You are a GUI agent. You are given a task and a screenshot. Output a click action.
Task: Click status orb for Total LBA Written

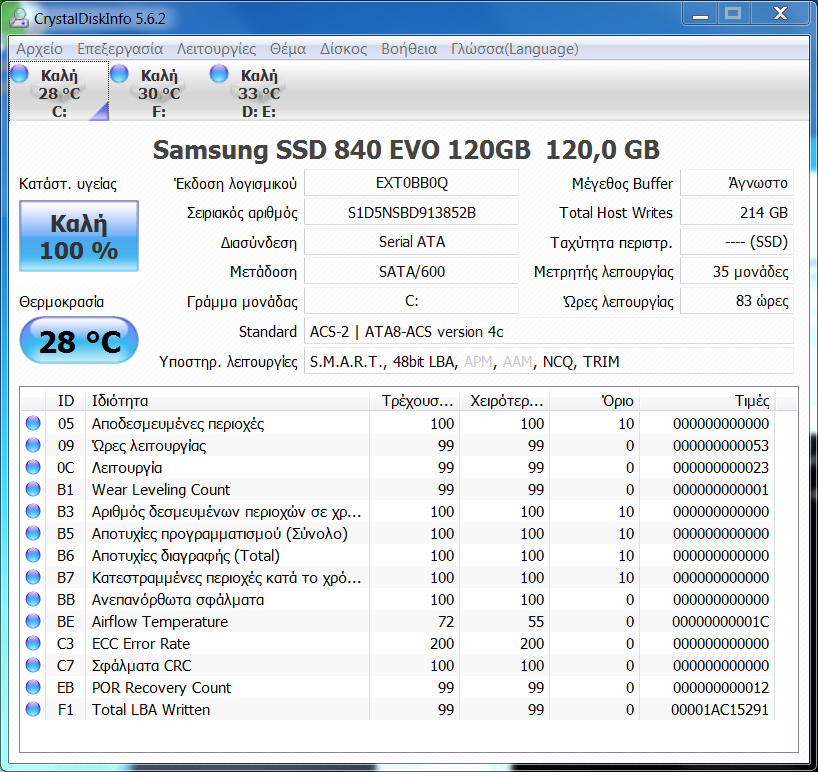click(33, 709)
